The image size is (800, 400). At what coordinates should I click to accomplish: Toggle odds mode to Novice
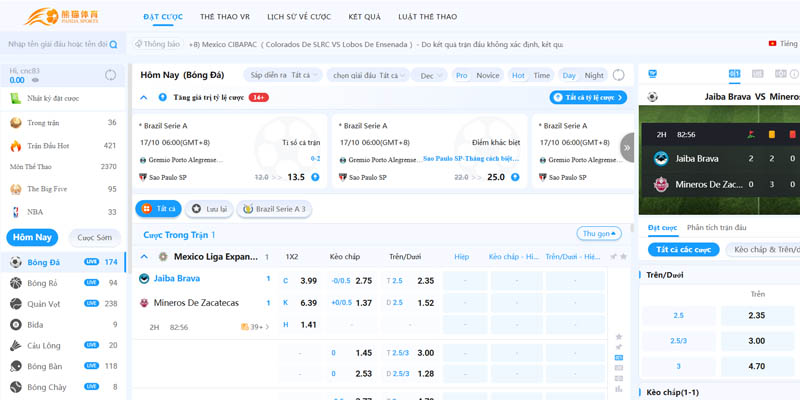[488, 75]
